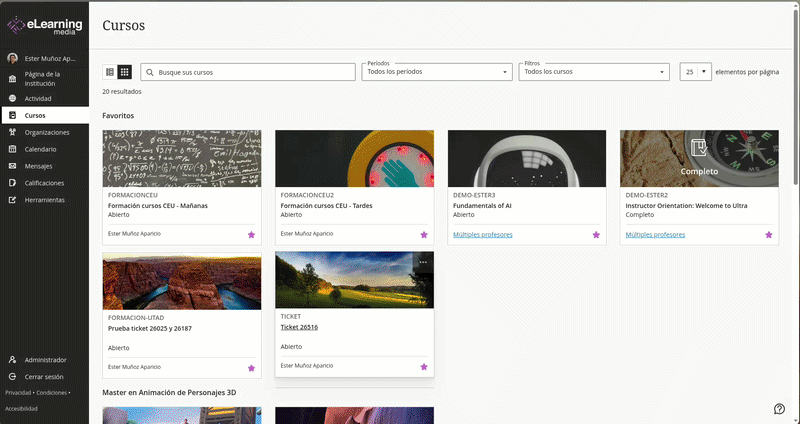Viewport: 800px width, 424px height.
Task: Open Accesibilidad footer link
Action: (21, 409)
